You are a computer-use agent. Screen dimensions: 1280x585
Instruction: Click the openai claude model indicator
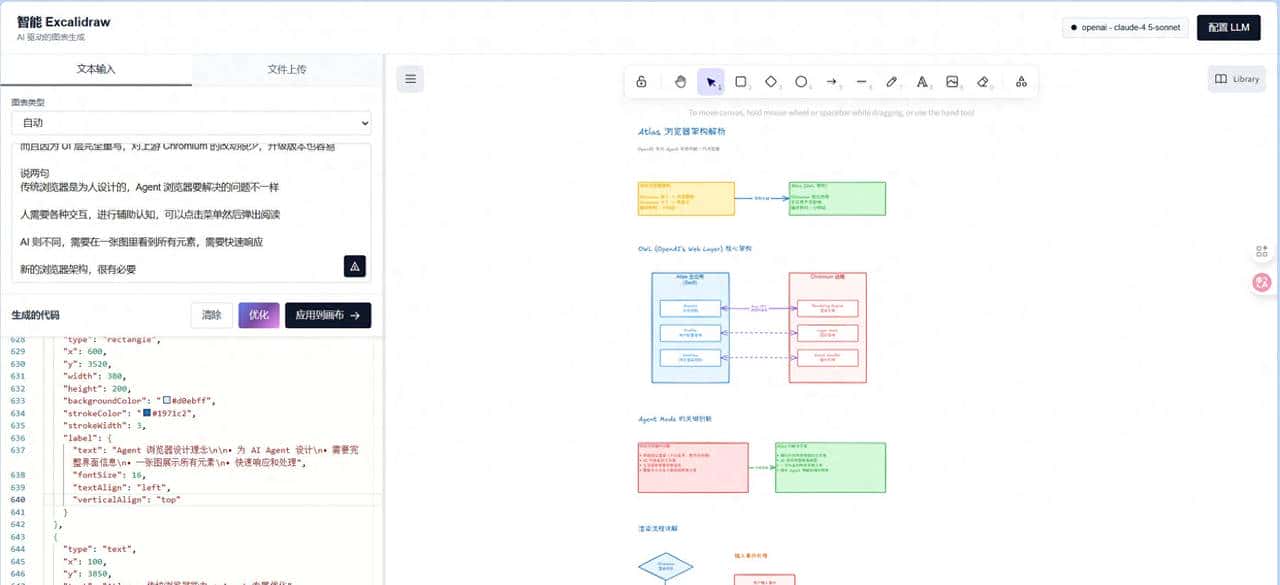[1125, 28]
